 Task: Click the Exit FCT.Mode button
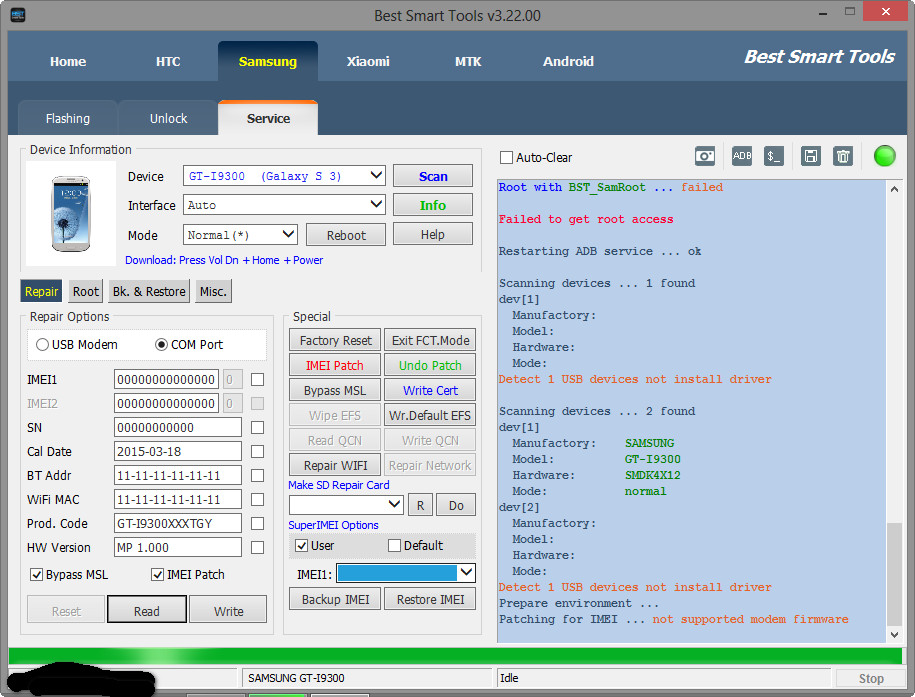430,340
